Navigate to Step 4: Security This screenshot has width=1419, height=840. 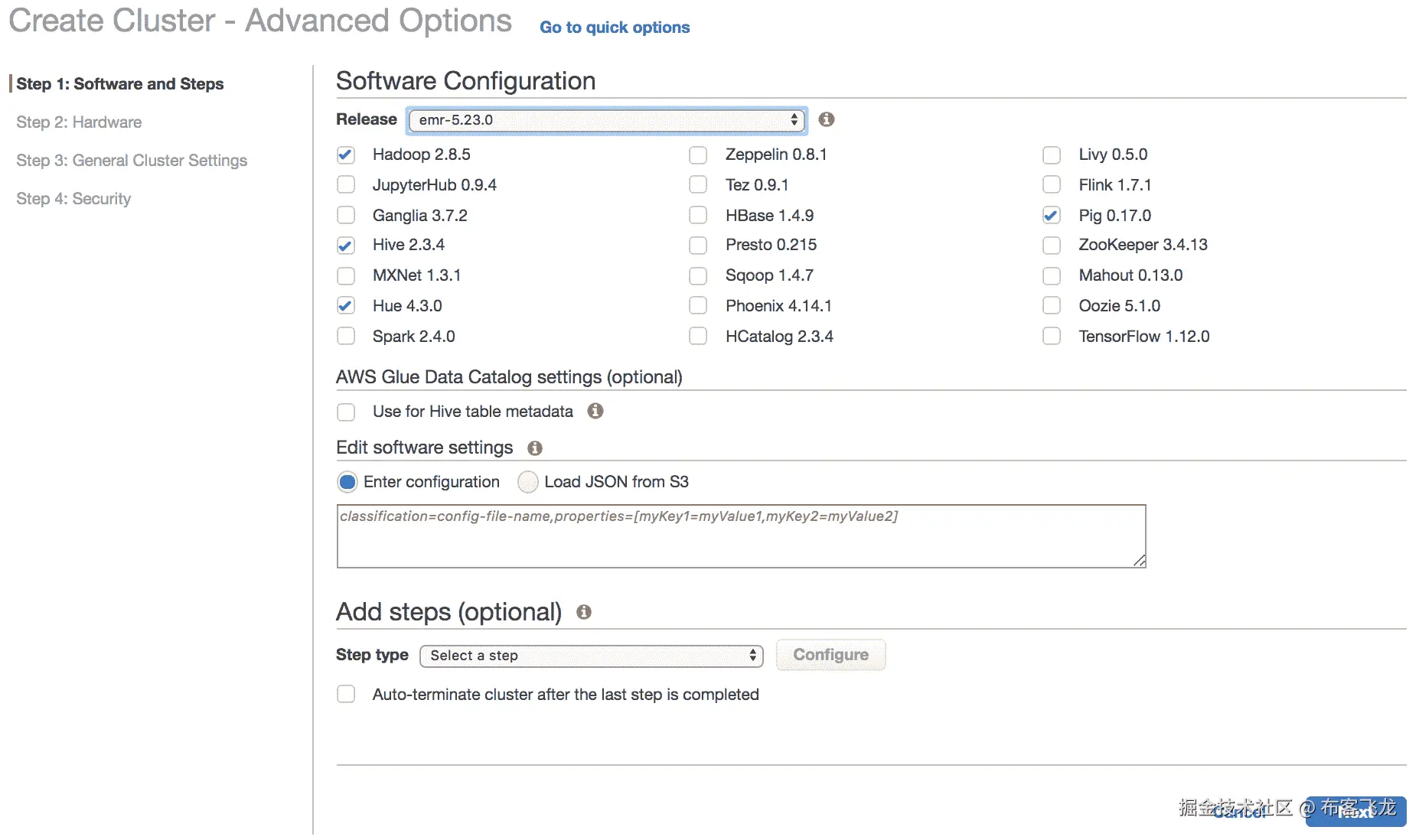[73, 199]
